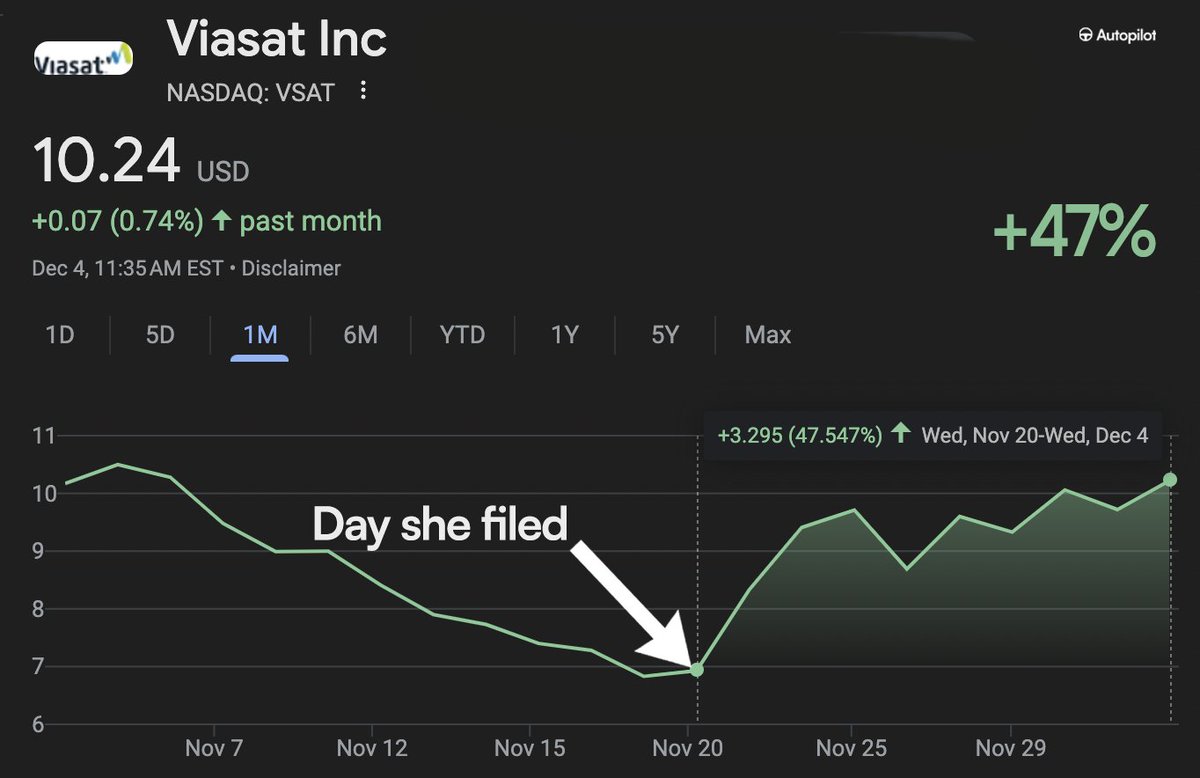
Task: Click the Nov 15 x-axis label
Action: (530, 749)
